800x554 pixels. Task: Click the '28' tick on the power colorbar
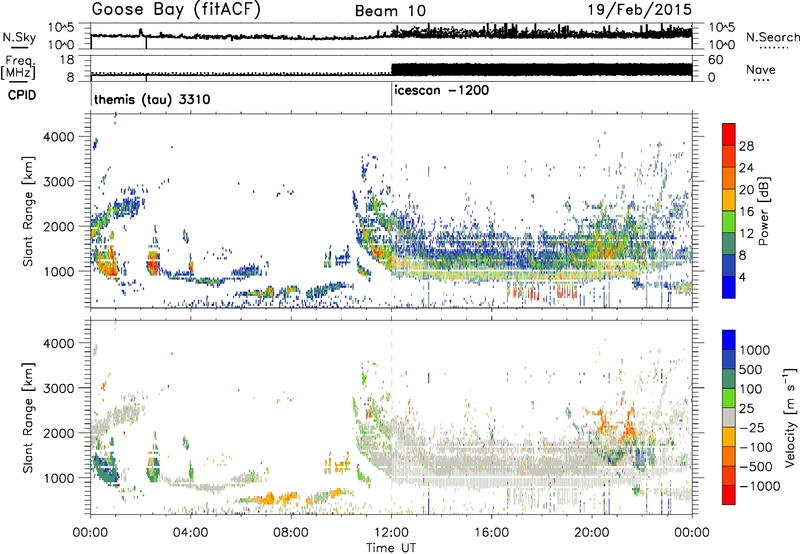tap(746, 146)
